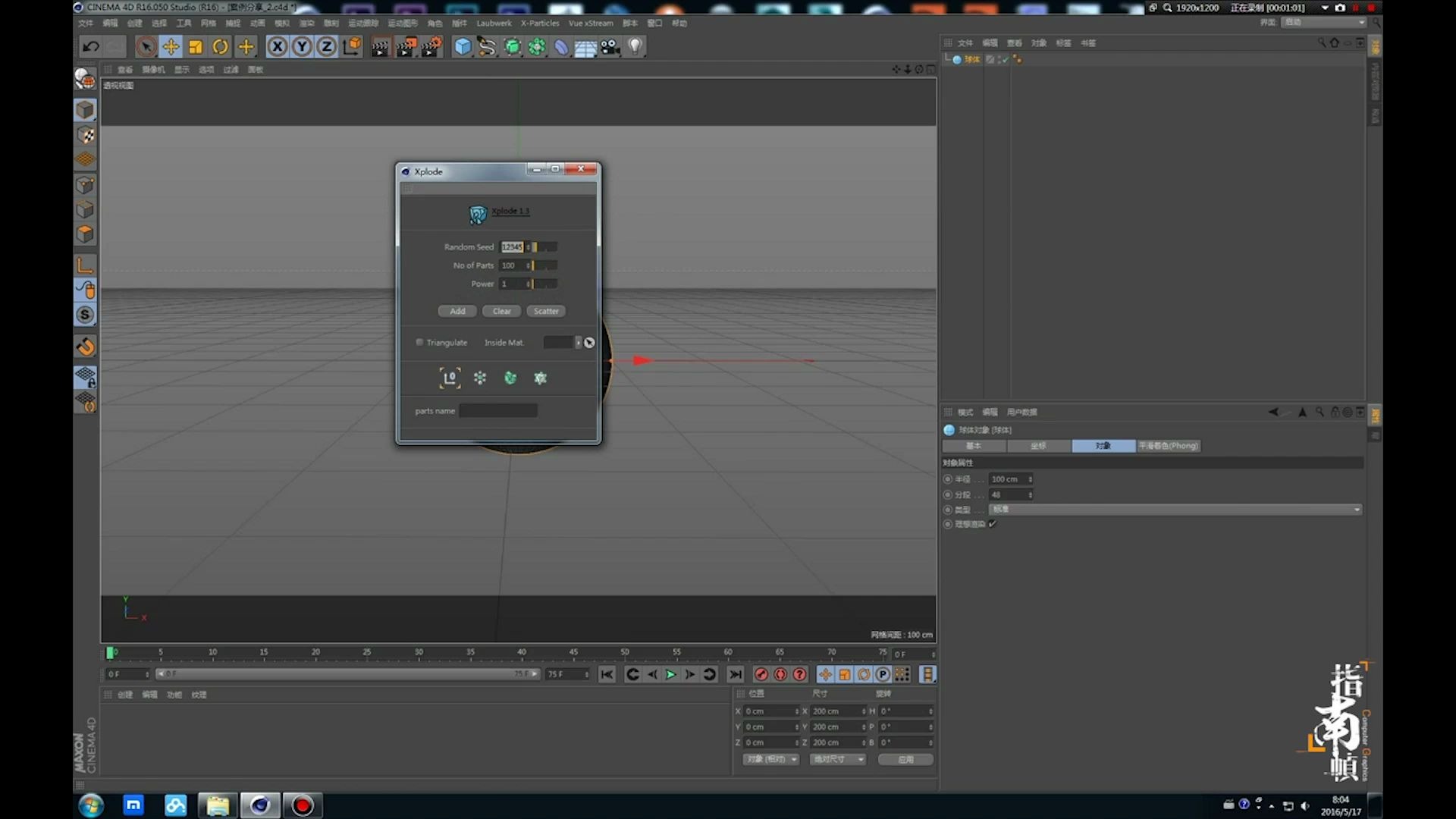Open 对象(相对) coordinate mode dropdown
The height and width of the screenshot is (819, 1456).
point(771,759)
